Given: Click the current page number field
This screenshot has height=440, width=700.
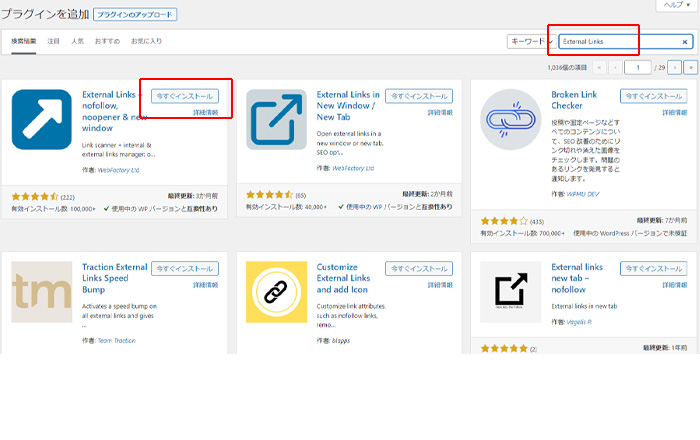Looking at the screenshot, I should tap(638, 67).
